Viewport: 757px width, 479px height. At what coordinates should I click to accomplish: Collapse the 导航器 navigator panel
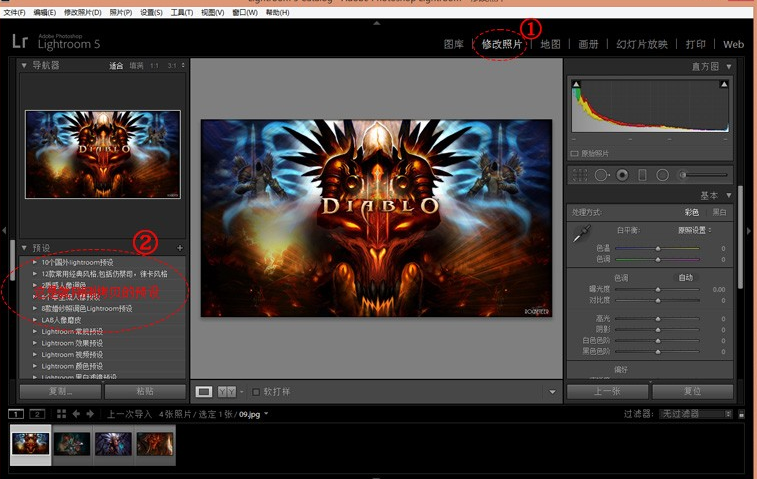24,65
